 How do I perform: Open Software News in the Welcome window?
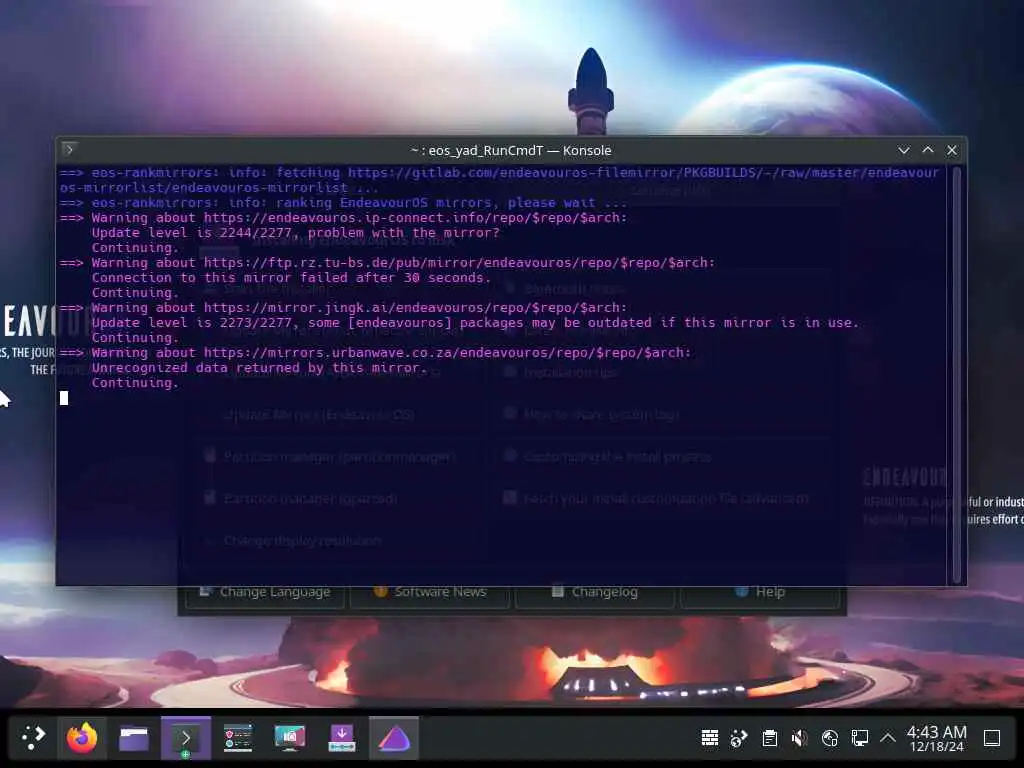click(x=430, y=592)
